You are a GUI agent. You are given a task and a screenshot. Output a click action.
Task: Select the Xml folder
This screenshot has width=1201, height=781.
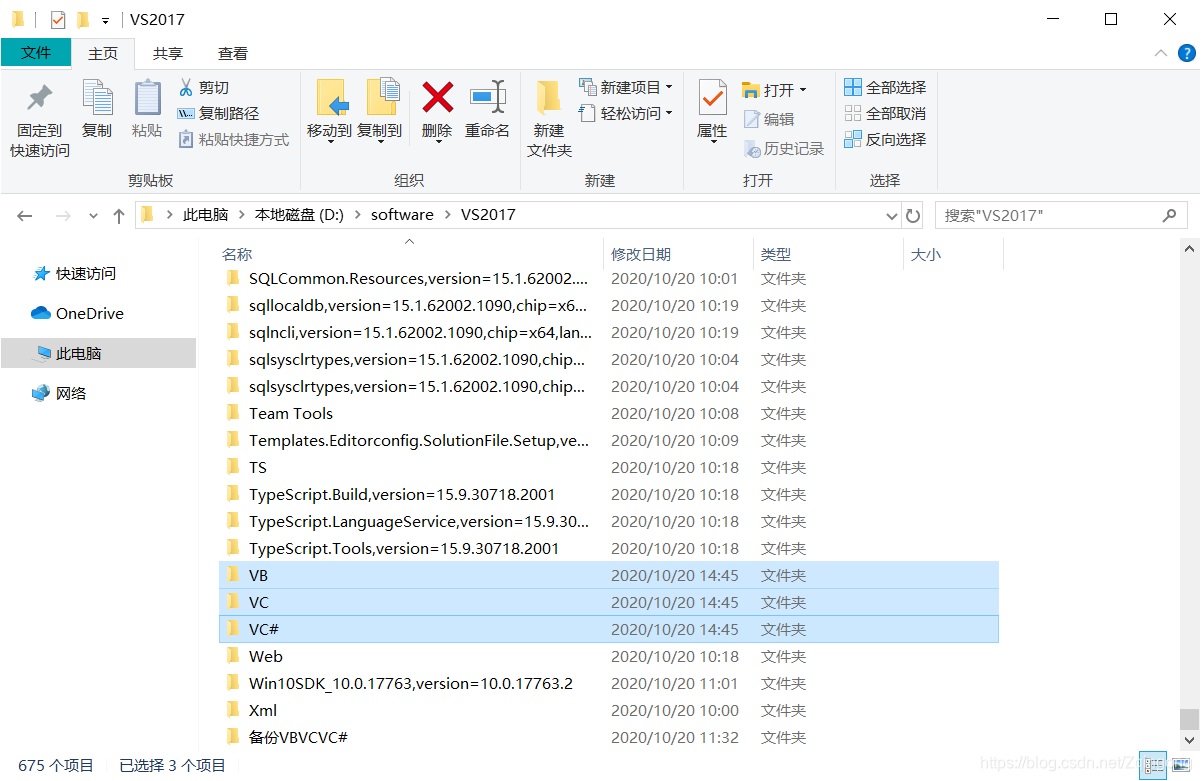click(608, 710)
